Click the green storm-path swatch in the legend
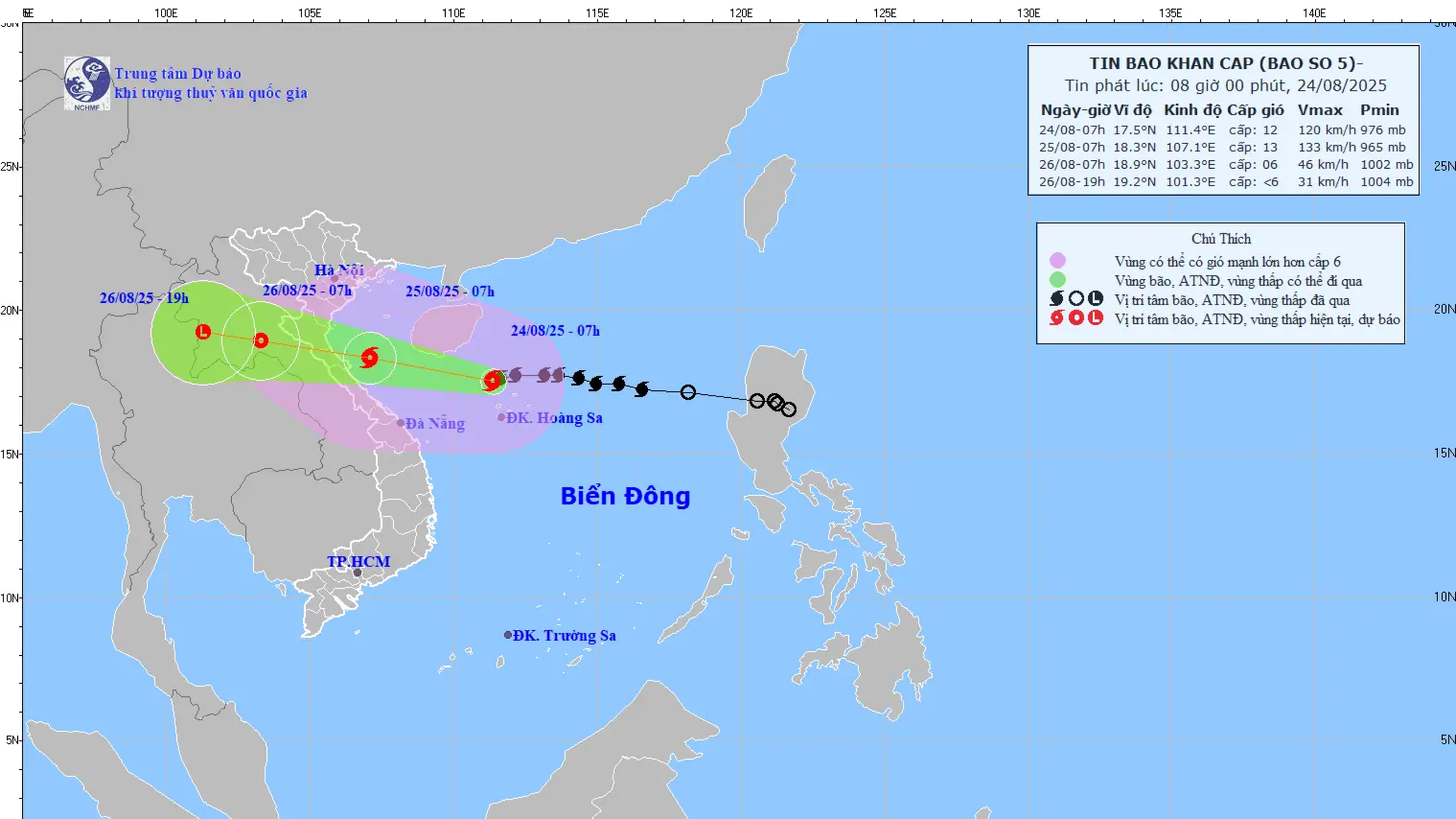Image resolution: width=1456 pixels, height=819 pixels. pyautogui.click(x=1057, y=280)
